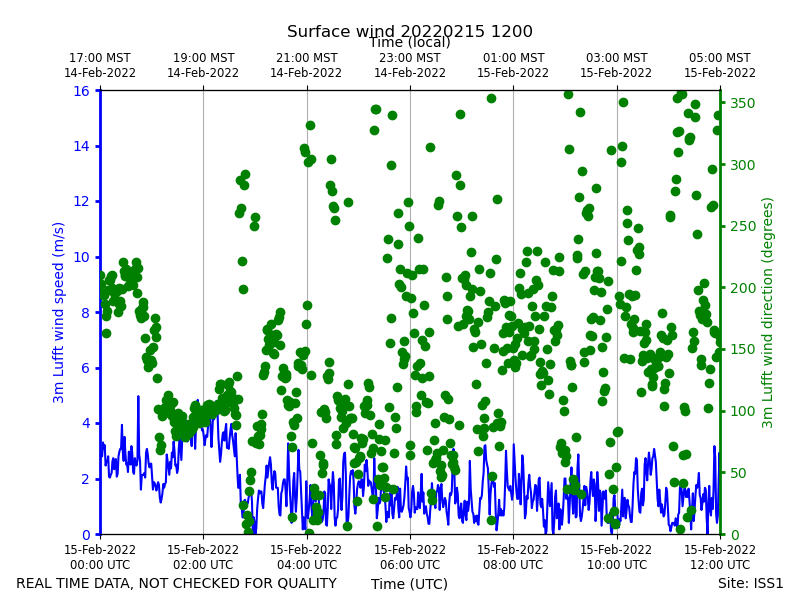Image resolution: width=800 pixels, height=600 pixels.
Task: Click the blue '2' wind speed tick
Action: pos(86,479)
